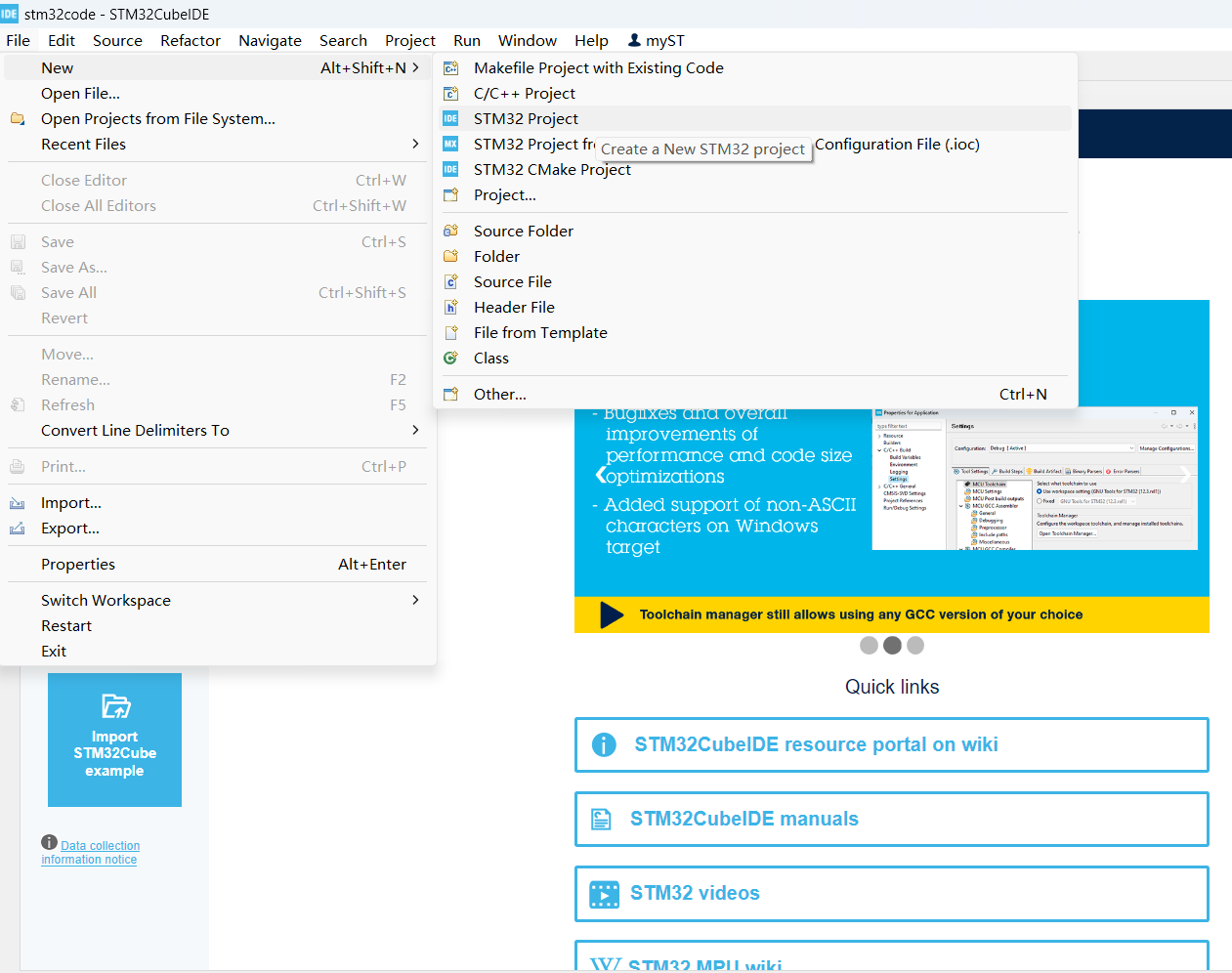The image size is (1232, 973).
Task: Click the green Class icon
Action: pyautogui.click(x=450, y=359)
